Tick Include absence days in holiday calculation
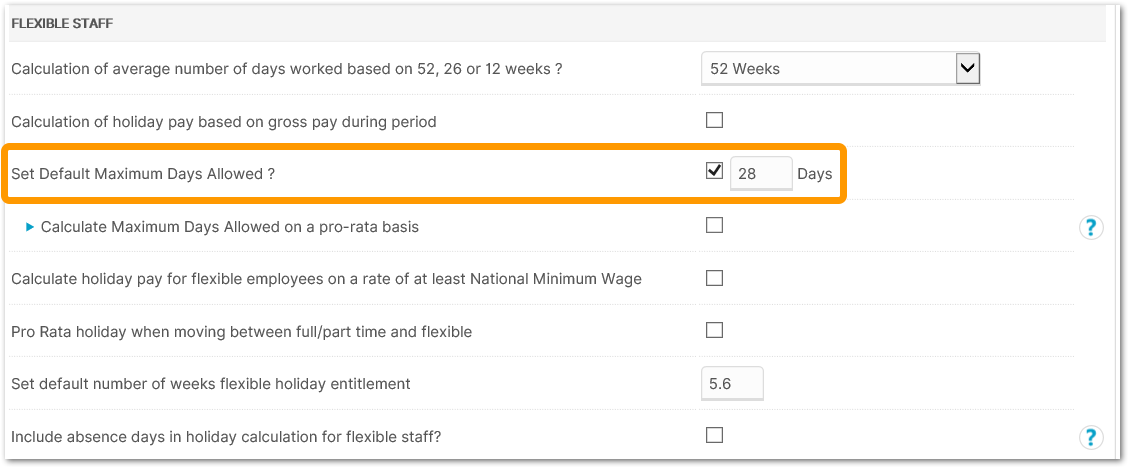 click(x=714, y=434)
